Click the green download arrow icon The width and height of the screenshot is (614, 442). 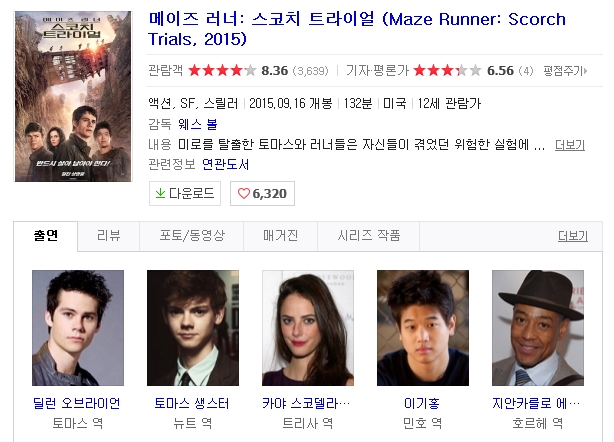coord(160,193)
